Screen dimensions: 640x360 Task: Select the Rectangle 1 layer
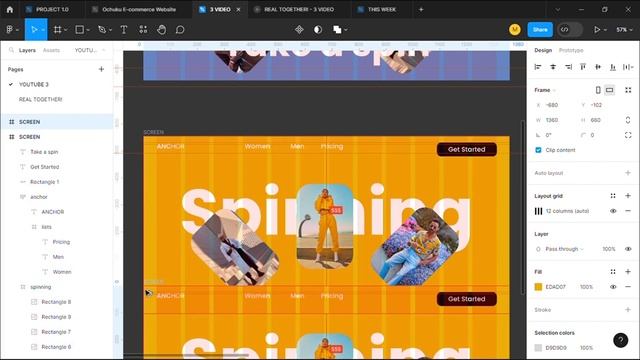[44, 182]
